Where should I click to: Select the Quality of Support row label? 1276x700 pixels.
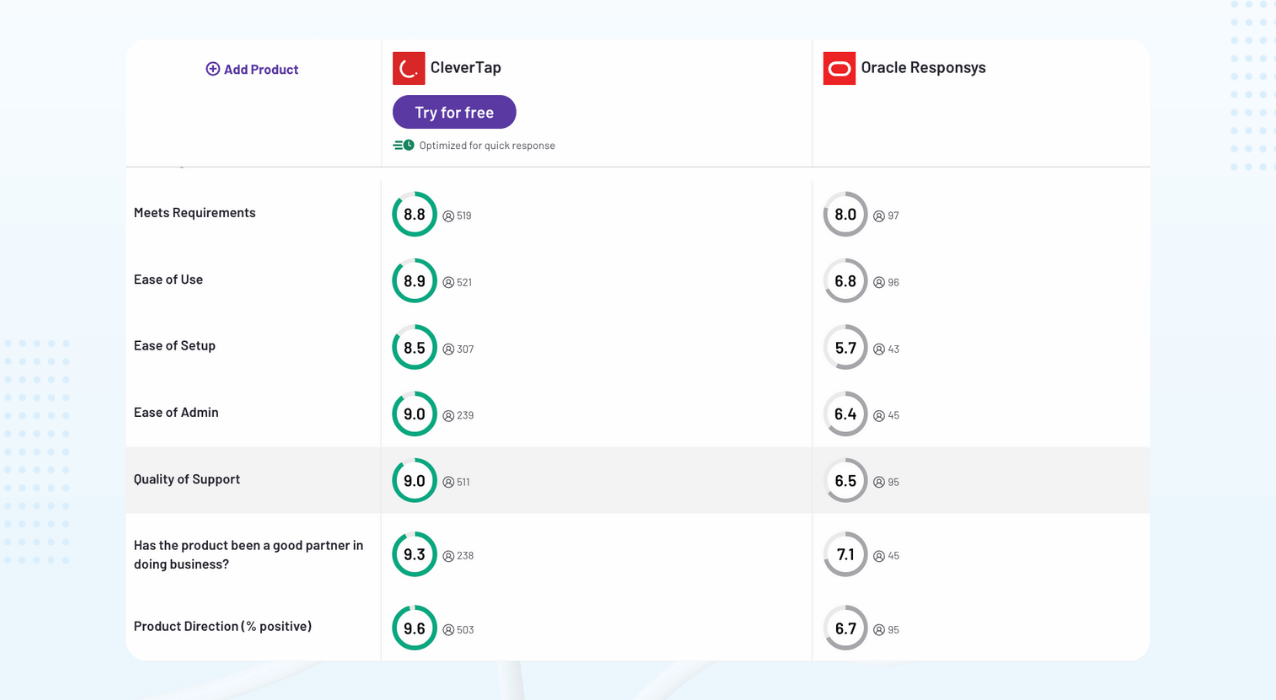pyautogui.click(x=187, y=479)
